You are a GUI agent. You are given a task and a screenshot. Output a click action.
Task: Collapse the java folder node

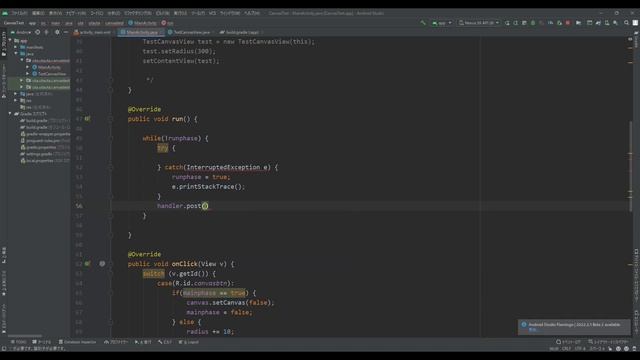point(16,53)
